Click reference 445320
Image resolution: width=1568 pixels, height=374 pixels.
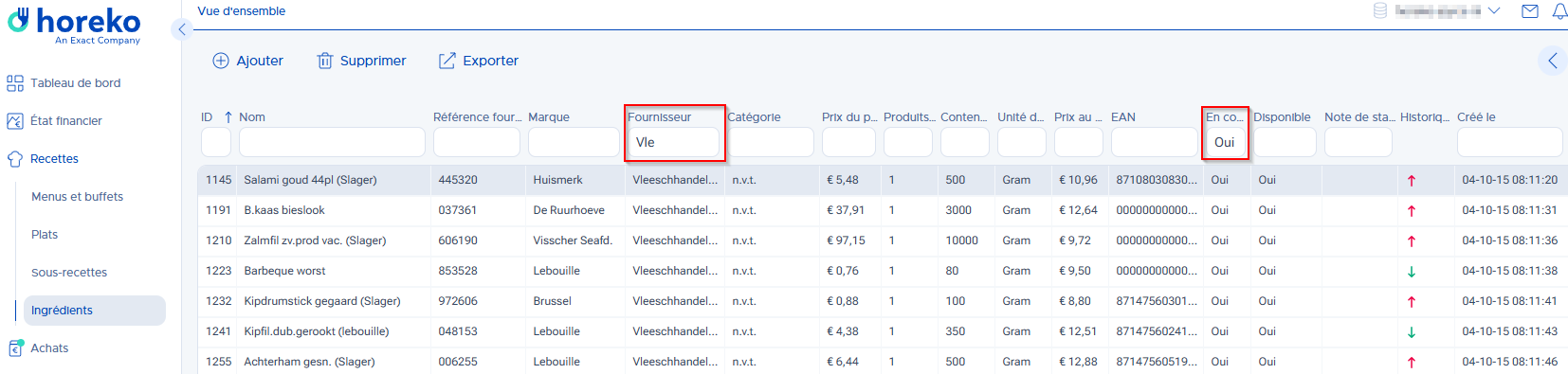click(x=458, y=180)
